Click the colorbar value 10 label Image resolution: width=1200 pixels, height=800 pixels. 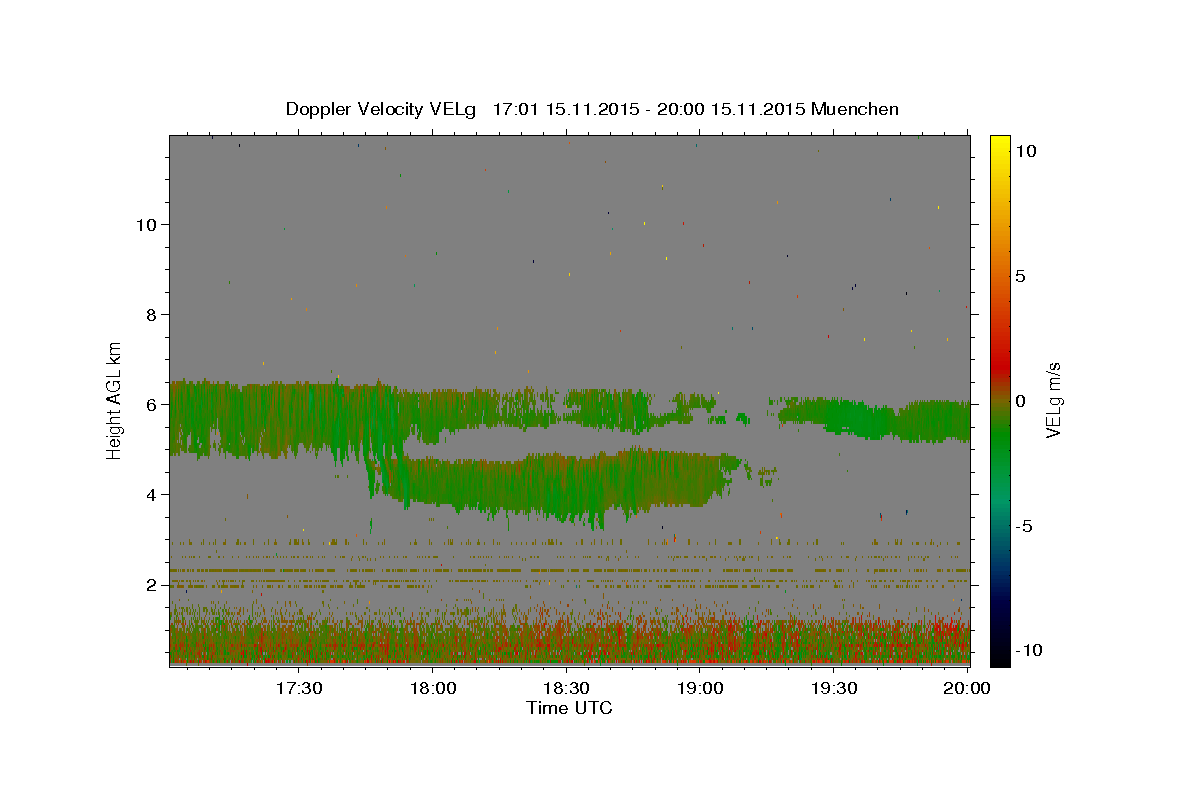coord(1026,150)
